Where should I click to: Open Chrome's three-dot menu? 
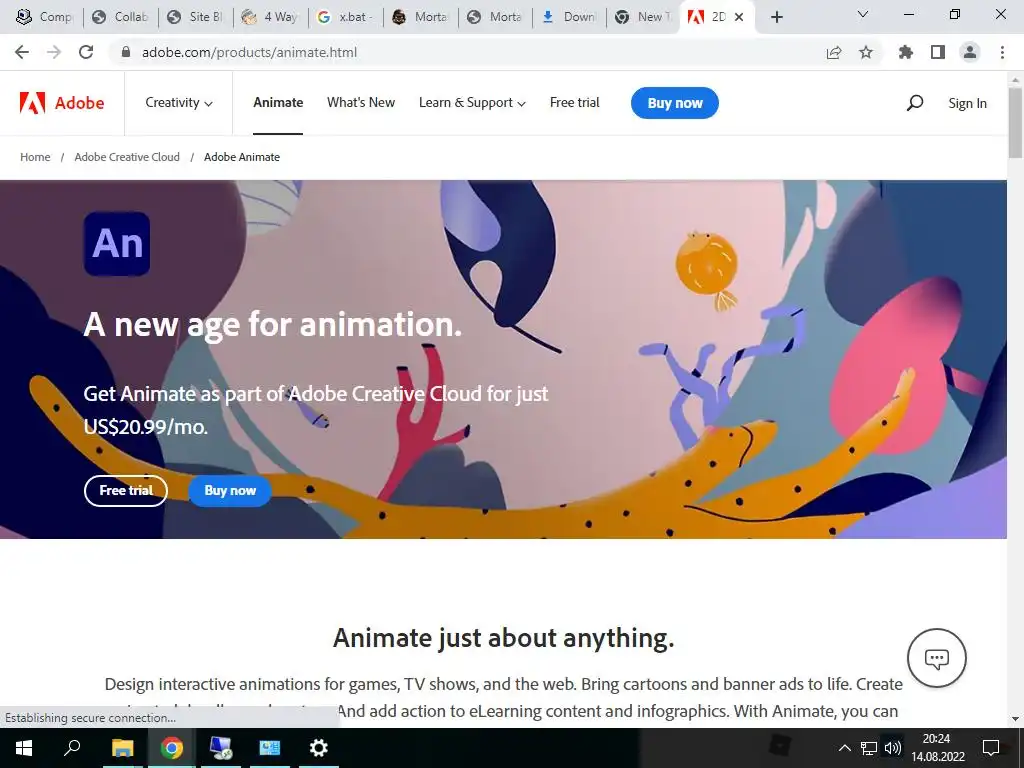click(x=1002, y=52)
